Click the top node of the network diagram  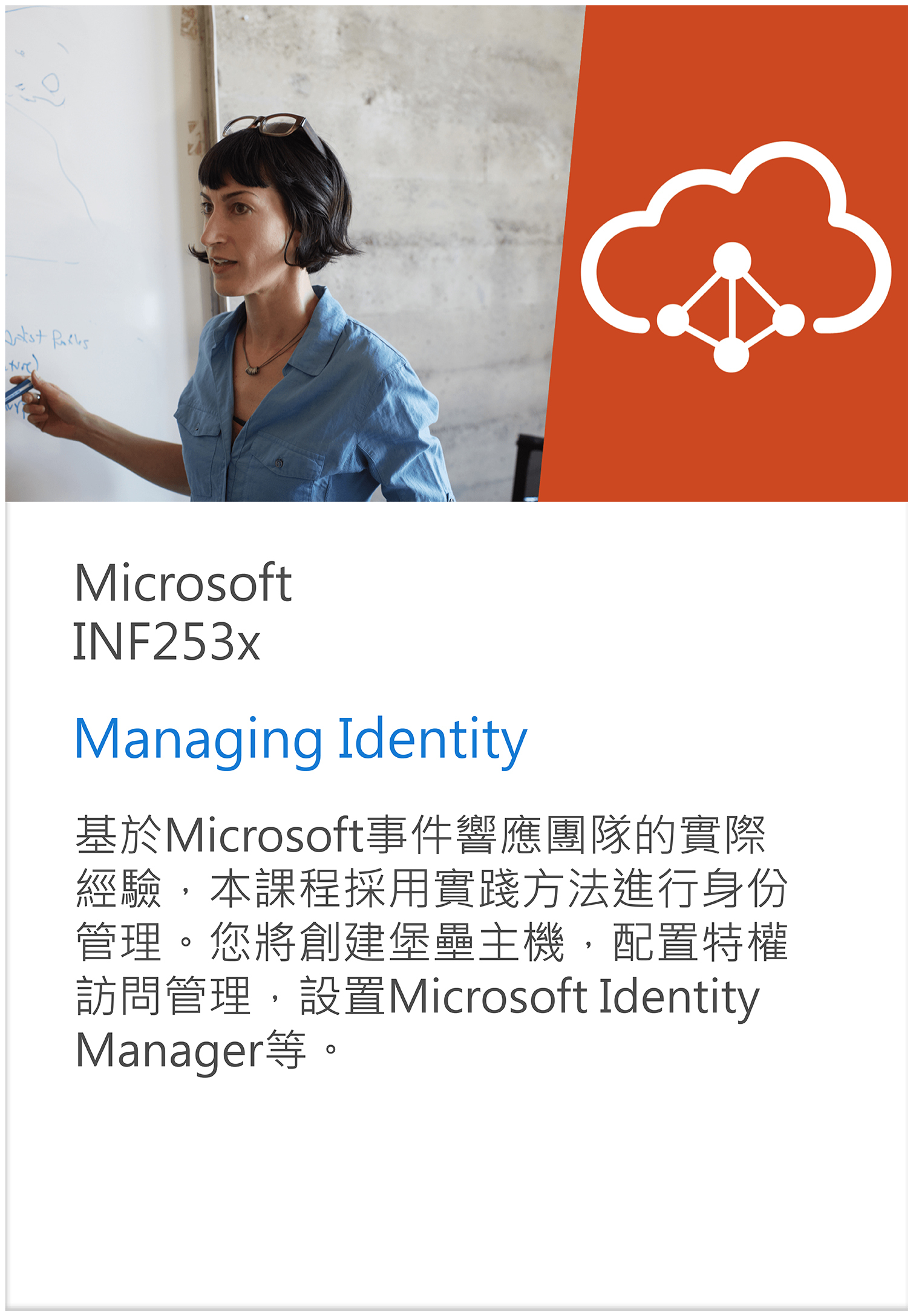click(x=731, y=261)
